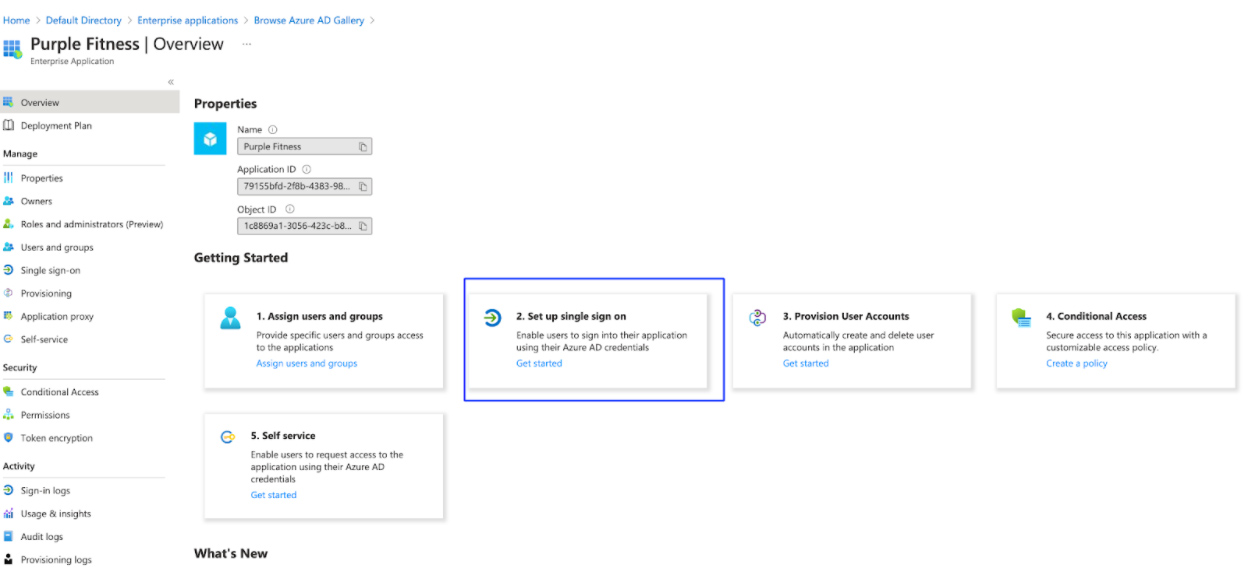Click the Conditional Access shield card icon

(x=1020, y=318)
